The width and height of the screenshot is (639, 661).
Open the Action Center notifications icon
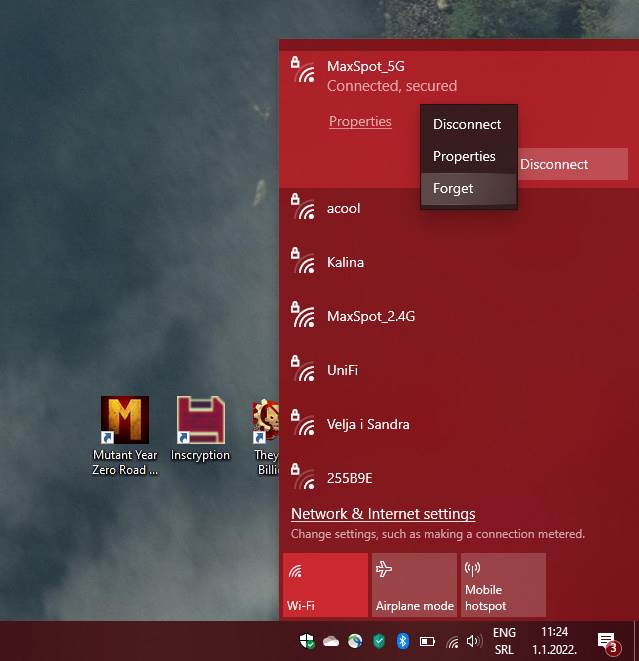(607, 642)
